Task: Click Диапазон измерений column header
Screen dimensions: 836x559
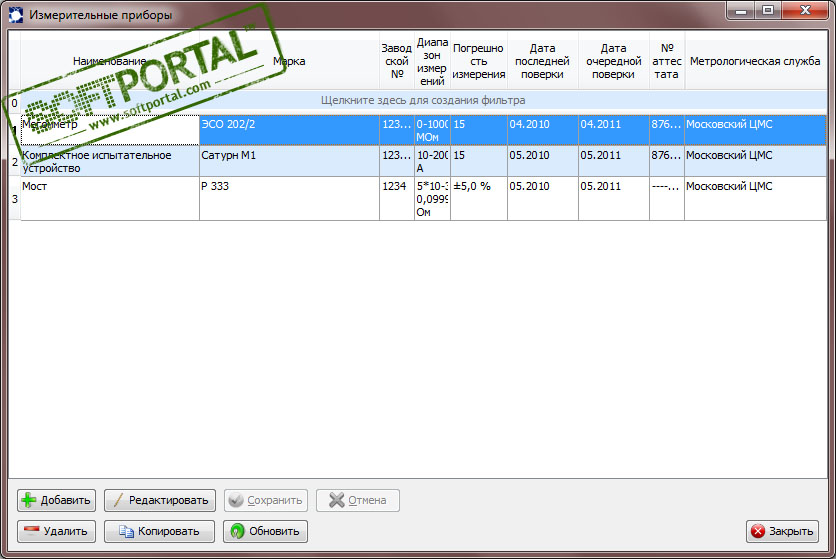Action: point(432,61)
